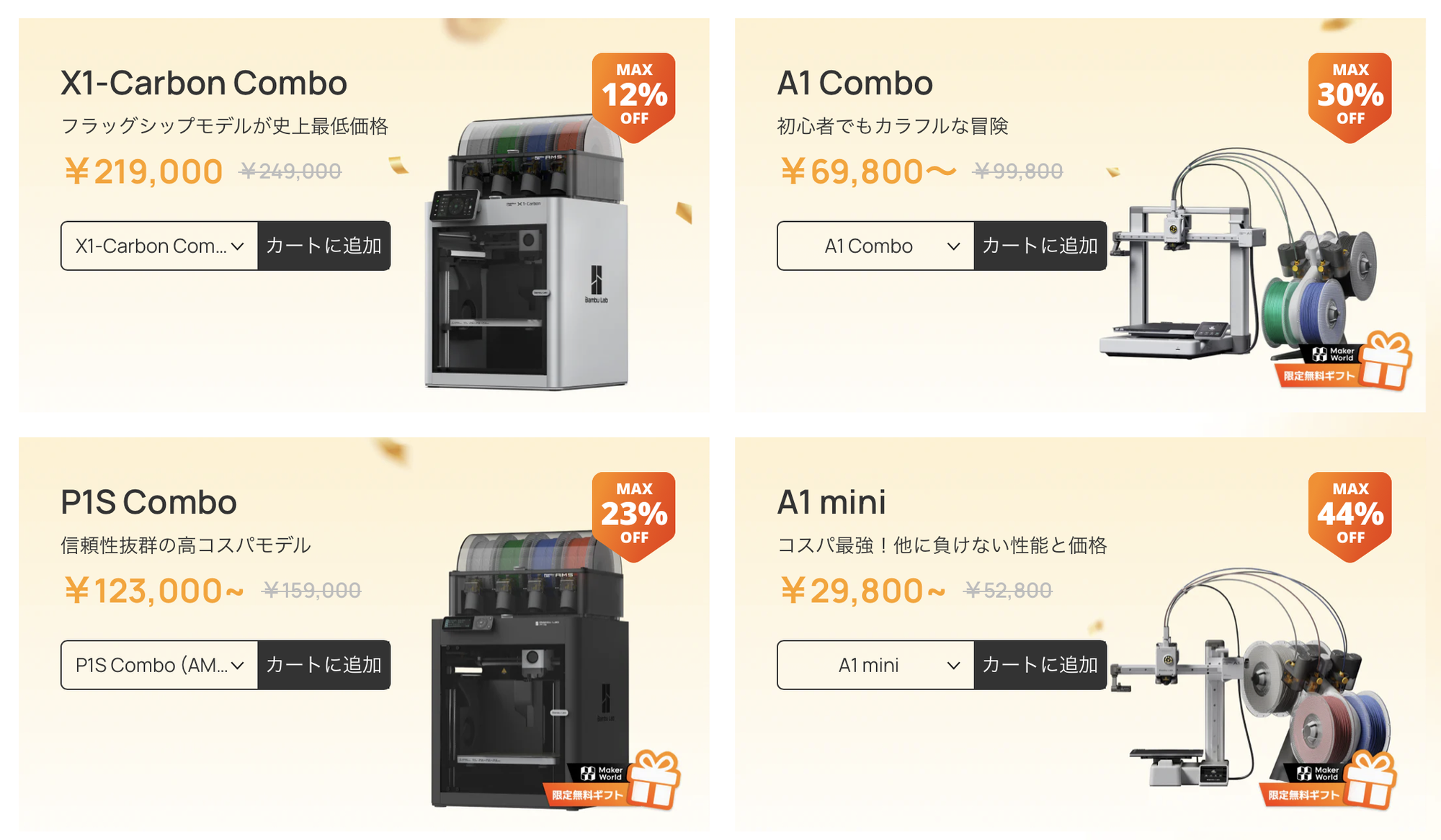Add A1 Combo to cart
Screen dimensions: 1441x840
coord(1040,246)
